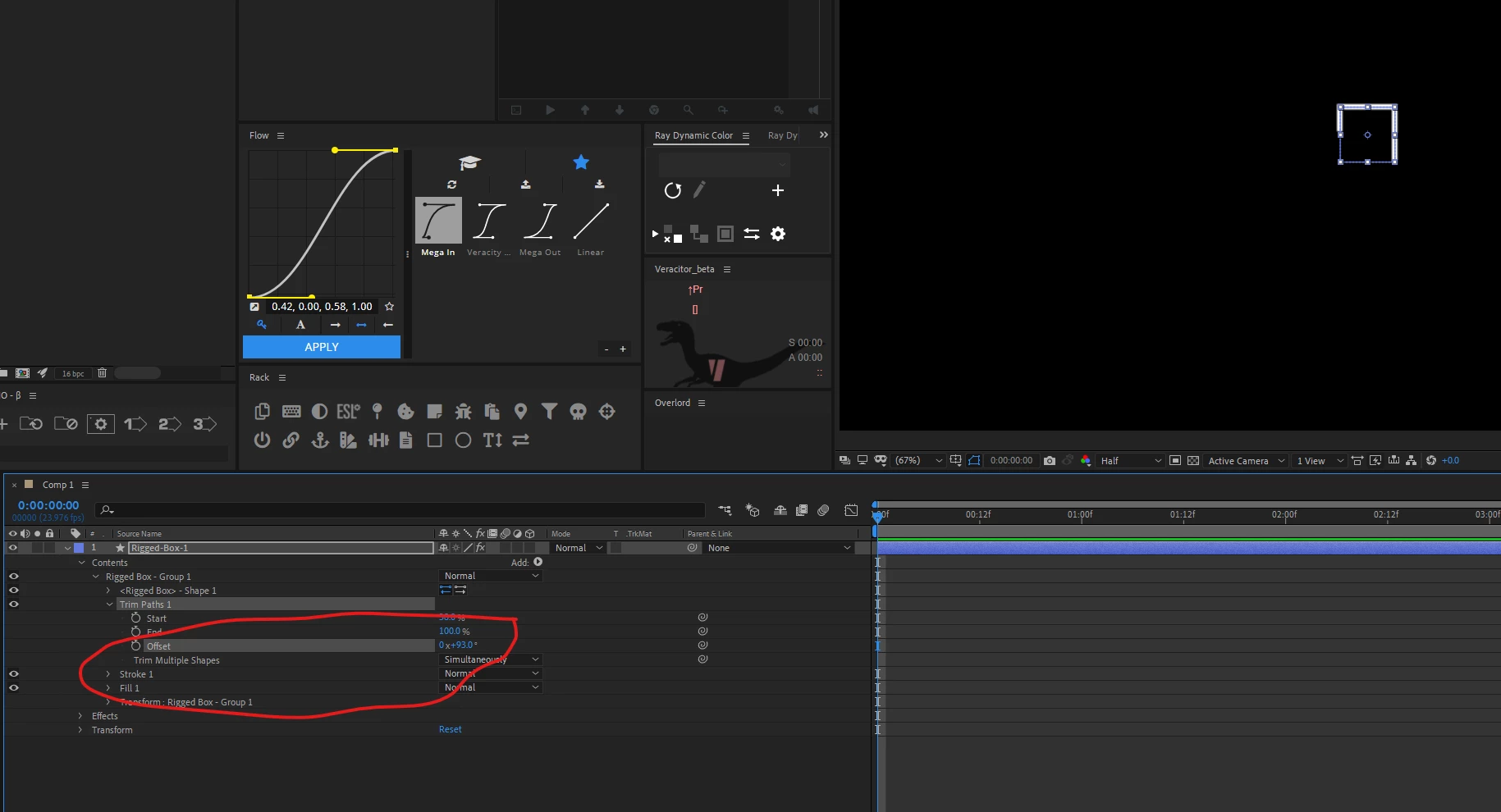This screenshot has width=1501, height=812.
Task: Toggle the Start property stopwatch
Action: [x=136, y=618]
